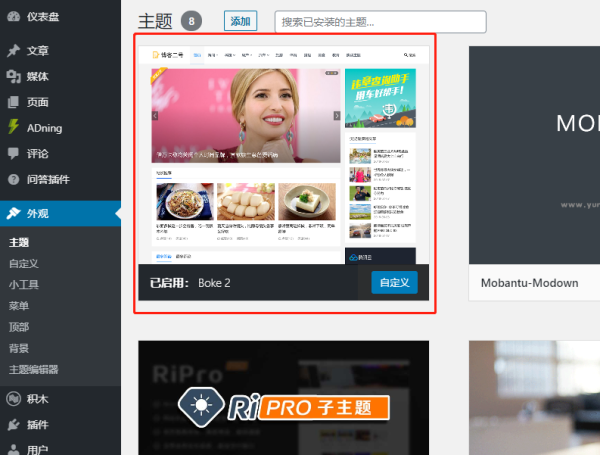Click the Q&A plugin question icon
This screenshot has height=455, width=600.
13,180
